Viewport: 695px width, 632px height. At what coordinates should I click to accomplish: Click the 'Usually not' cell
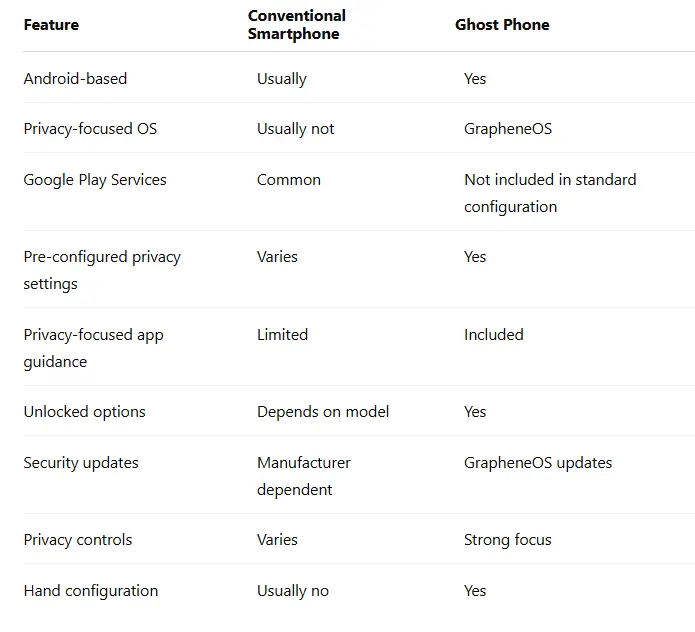coord(295,129)
